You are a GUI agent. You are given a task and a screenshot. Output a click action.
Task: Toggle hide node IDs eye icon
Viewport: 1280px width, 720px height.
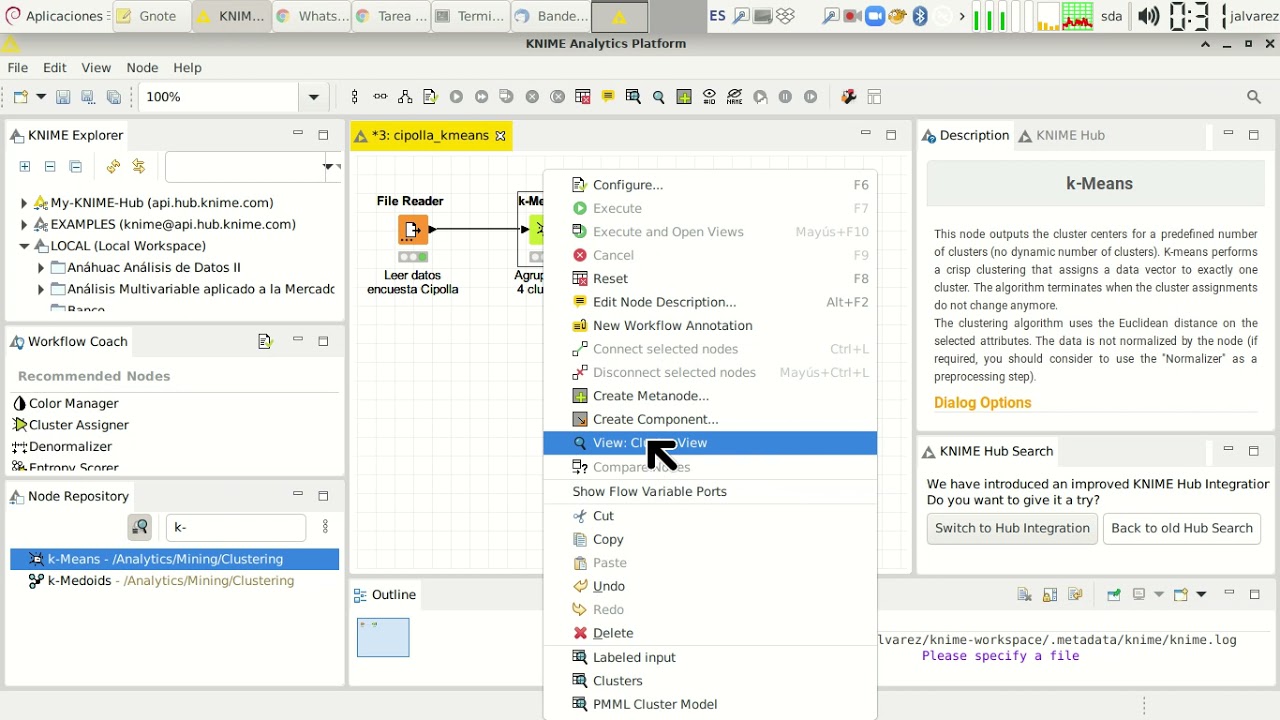[709, 97]
